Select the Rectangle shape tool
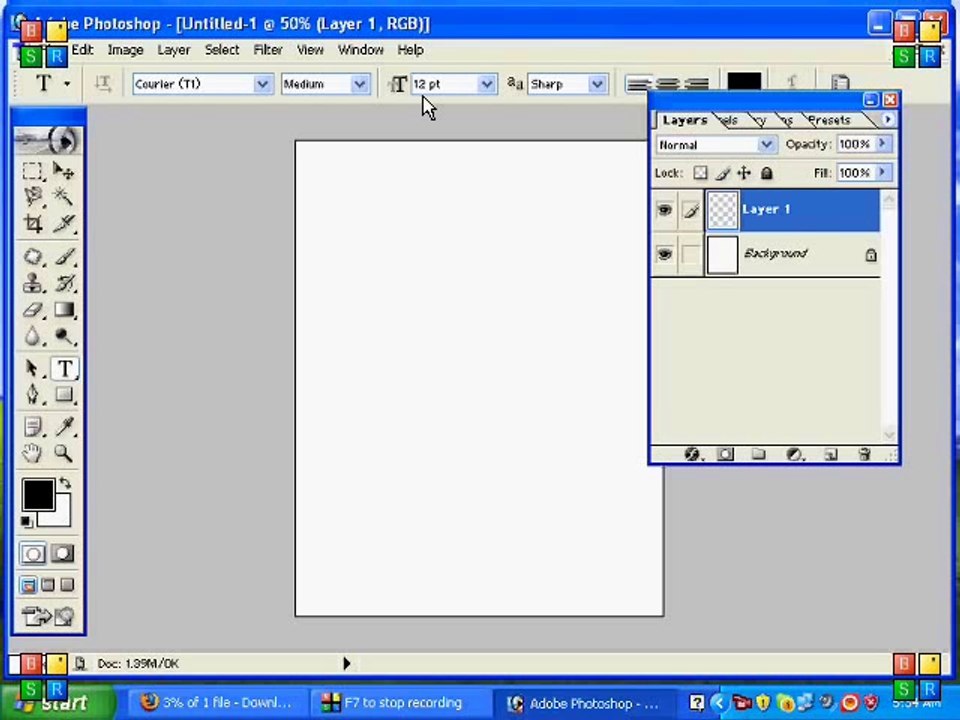The height and width of the screenshot is (720, 960). click(x=64, y=394)
